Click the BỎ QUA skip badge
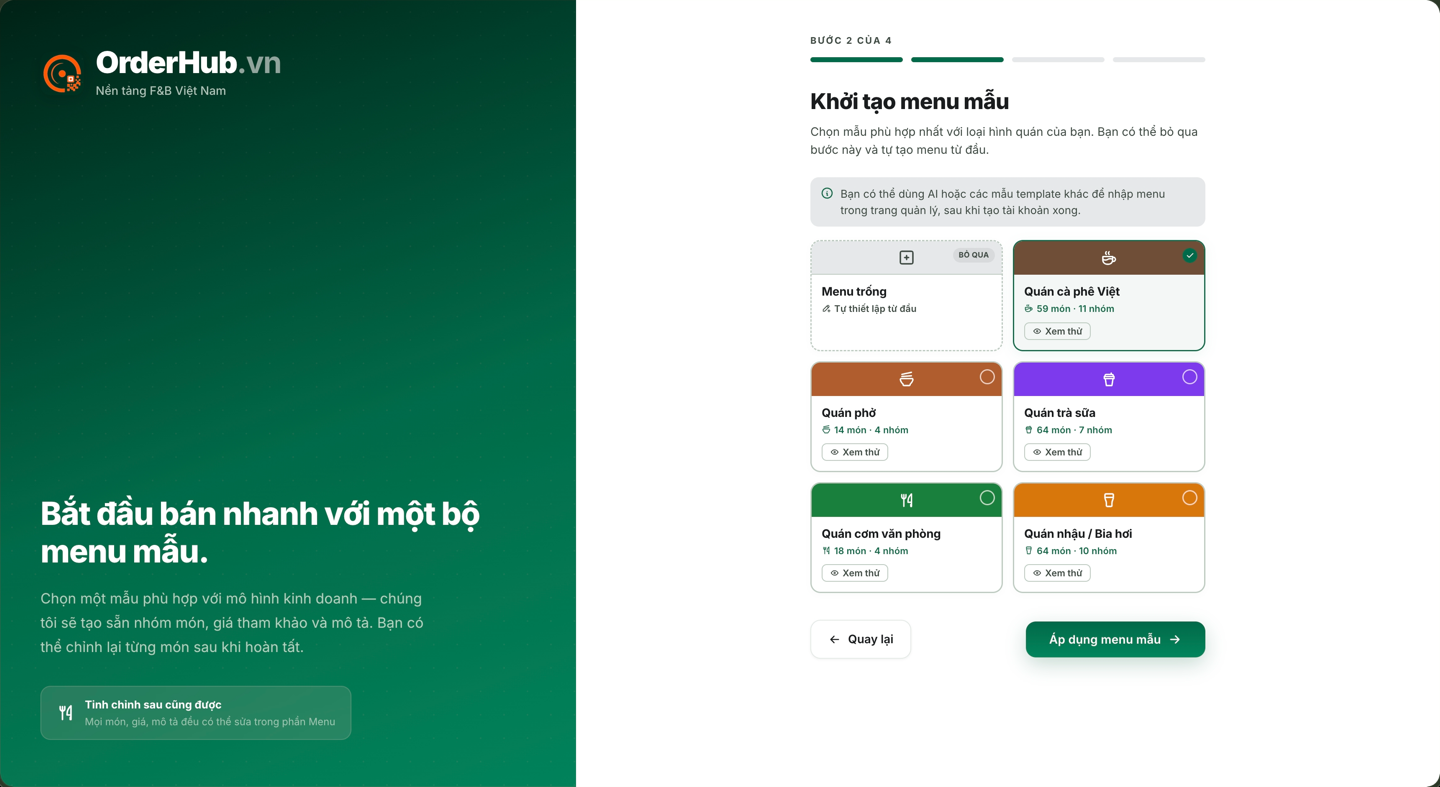Screen dimensions: 1440x787 click(973, 255)
